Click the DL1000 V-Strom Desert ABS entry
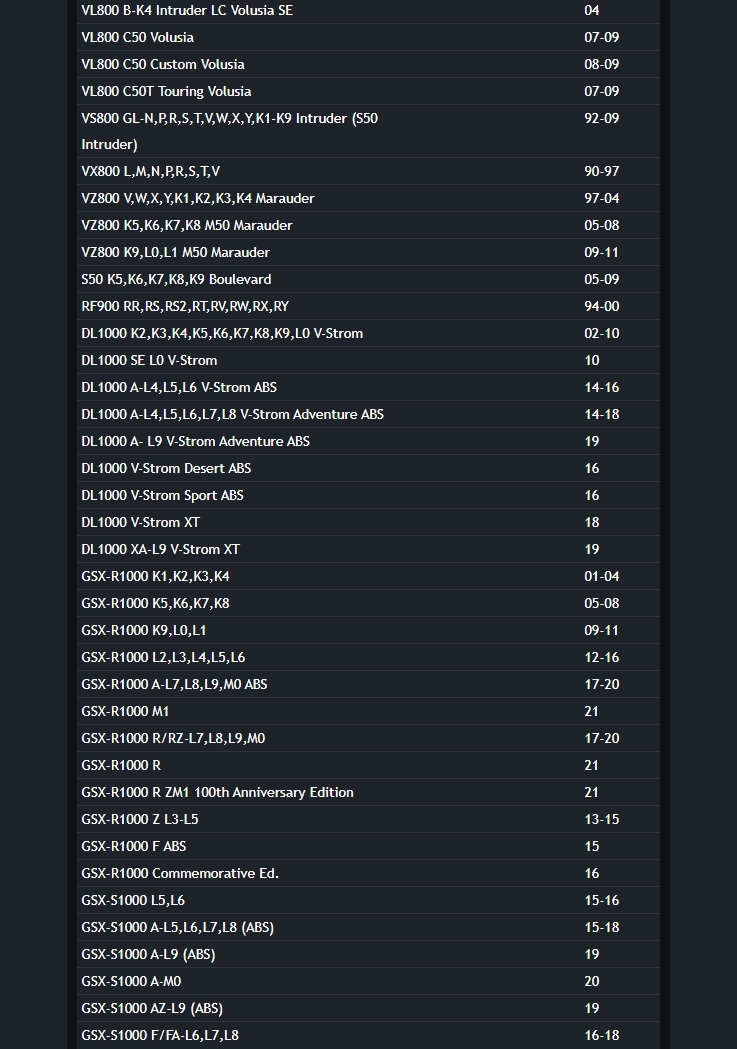737x1049 pixels. click(166, 468)
